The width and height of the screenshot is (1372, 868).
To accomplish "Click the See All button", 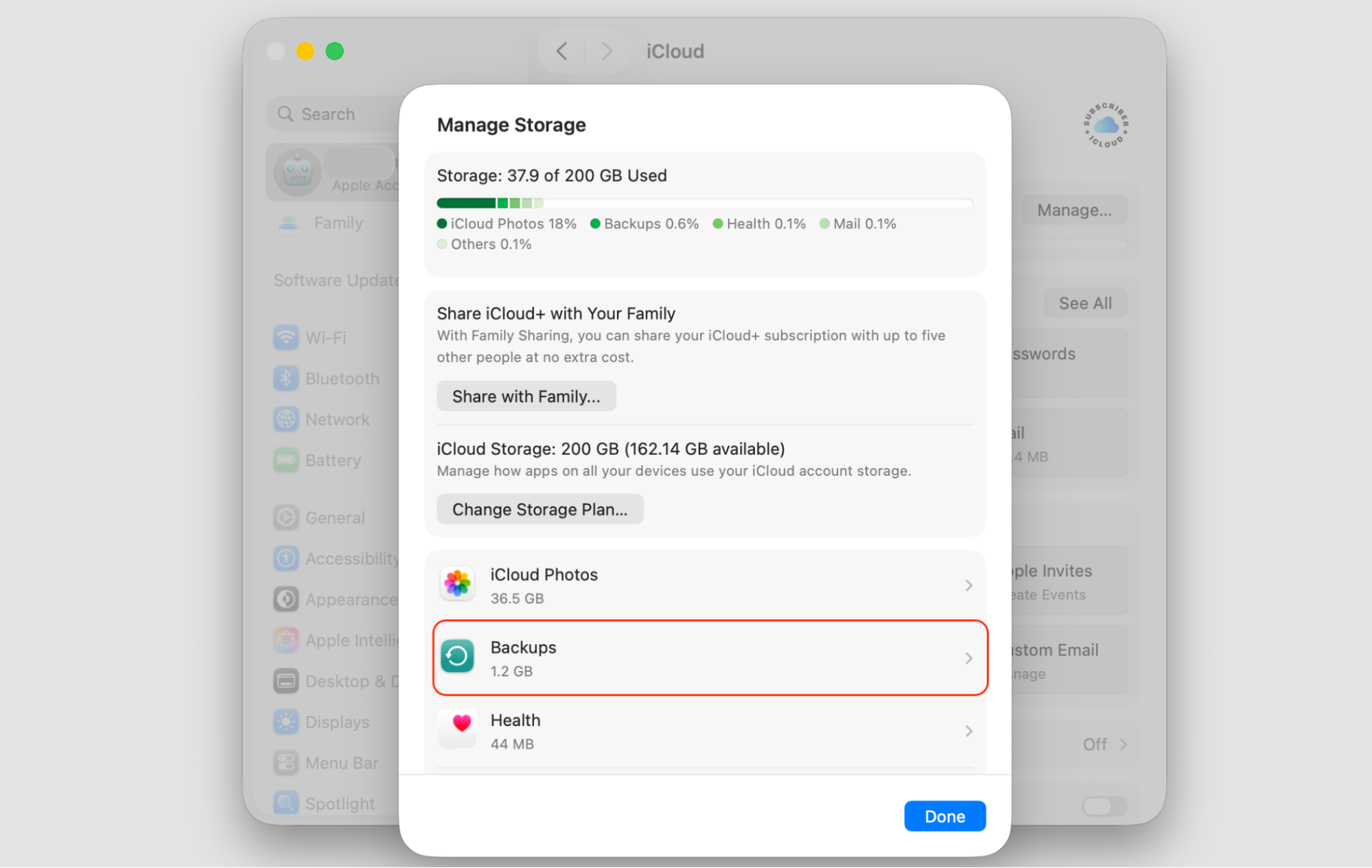I will click(1085, 303).
